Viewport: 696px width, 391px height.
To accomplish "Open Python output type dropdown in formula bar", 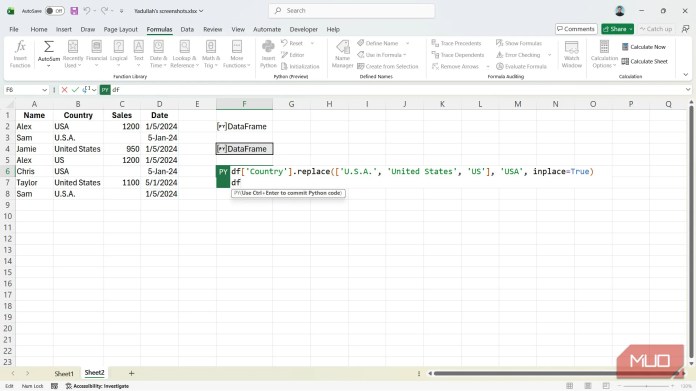I will coord(89,90).
